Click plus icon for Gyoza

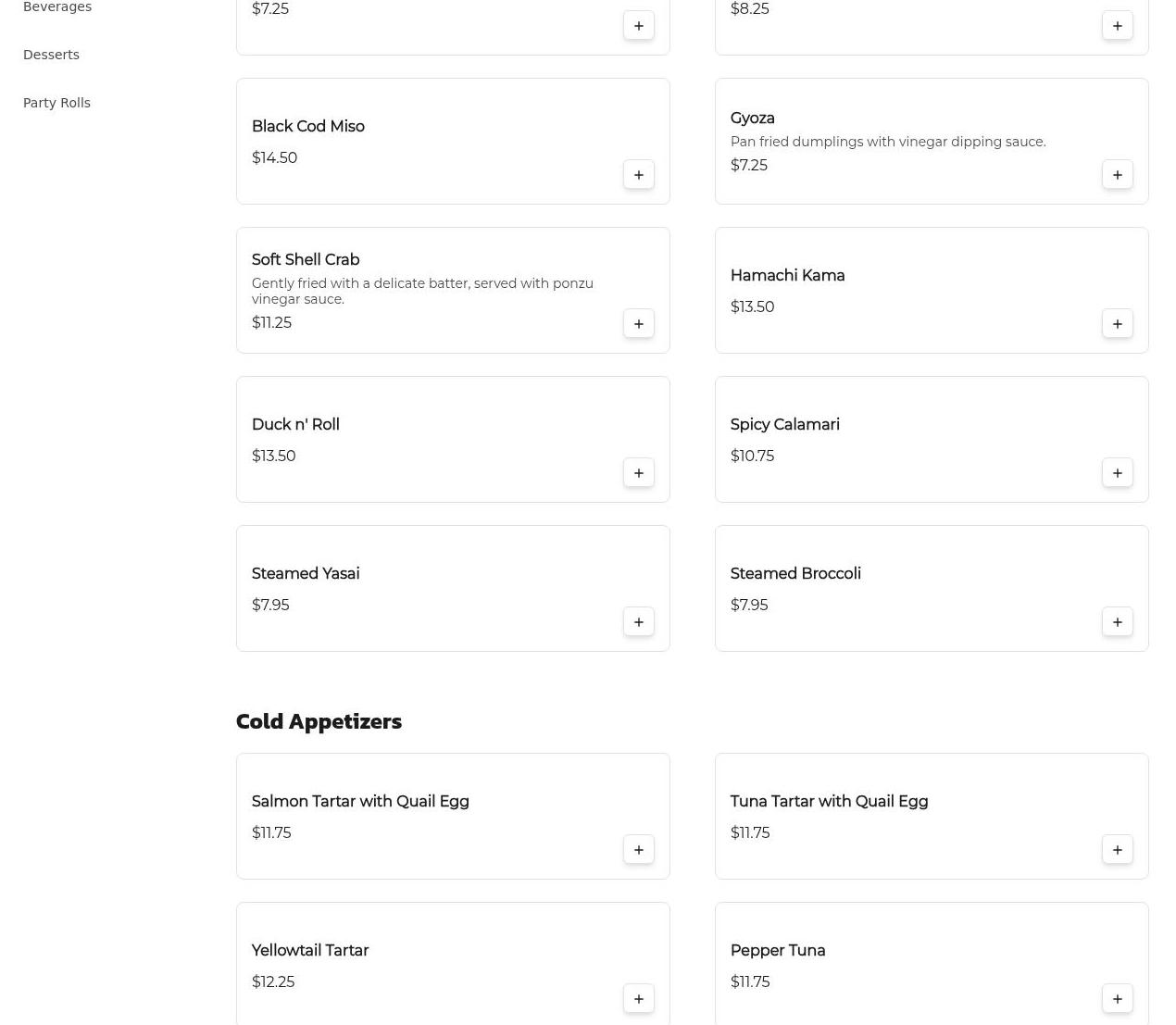[x=1117, y=175]
